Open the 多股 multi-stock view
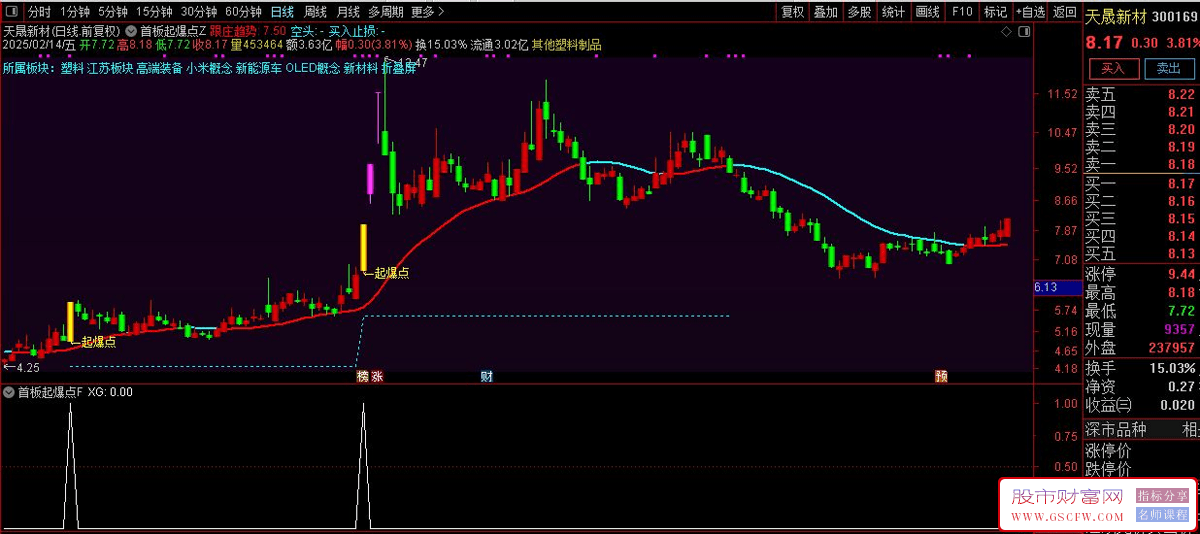This screenshot has height=534, width=1200. click(859, 12)
